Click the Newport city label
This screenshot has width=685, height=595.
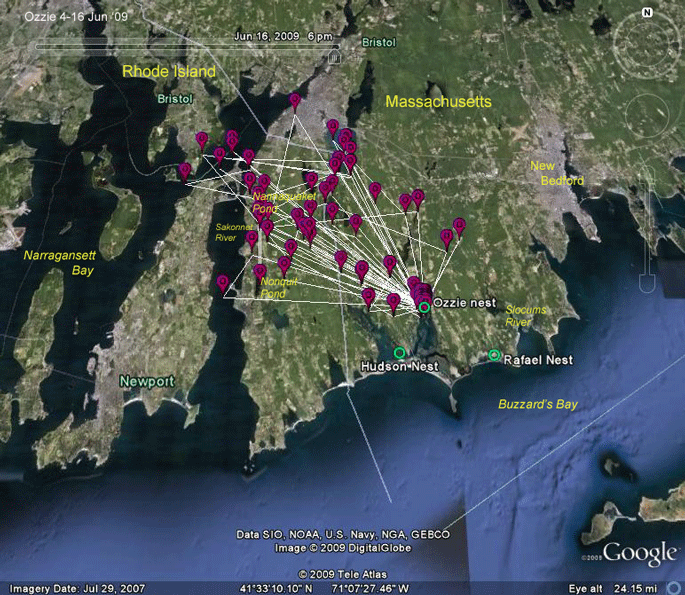click(x=147, y=381)
